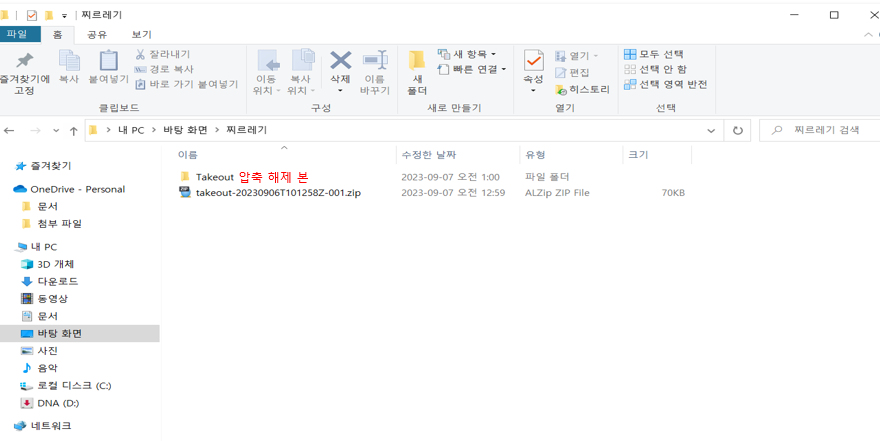Refresh the folder view
The image size is (880, 441).
click(738, 131)
